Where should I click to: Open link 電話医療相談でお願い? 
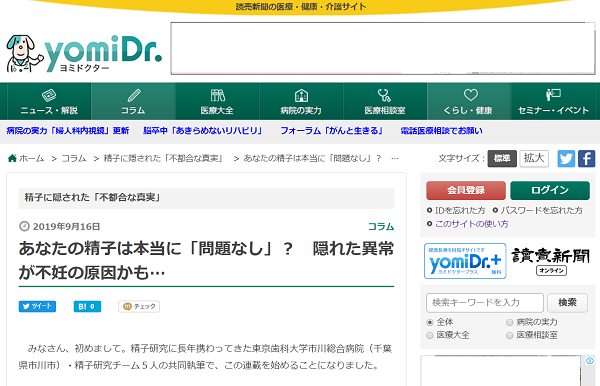click(441, 131)
